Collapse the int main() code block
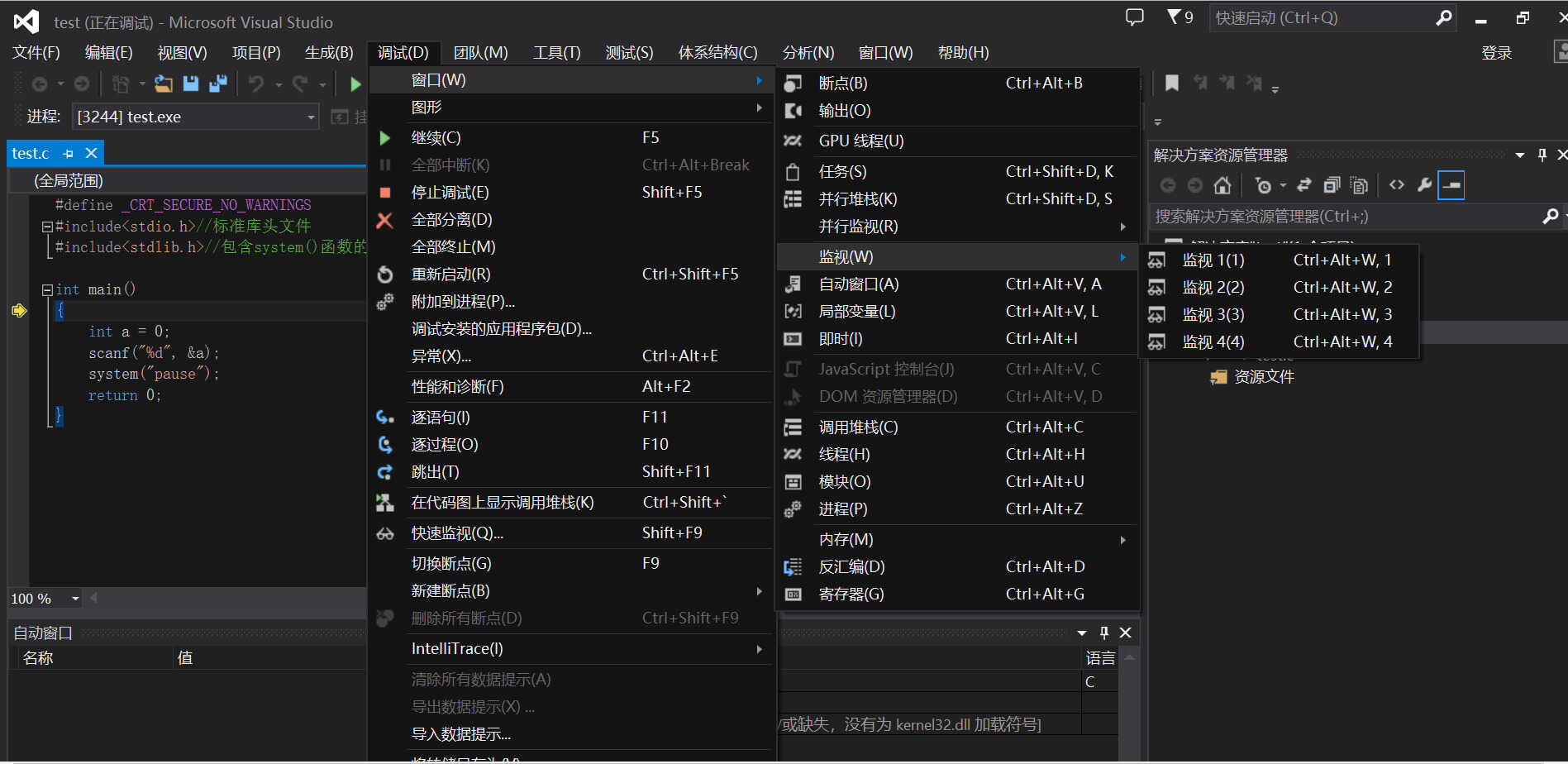 point(47,289)
